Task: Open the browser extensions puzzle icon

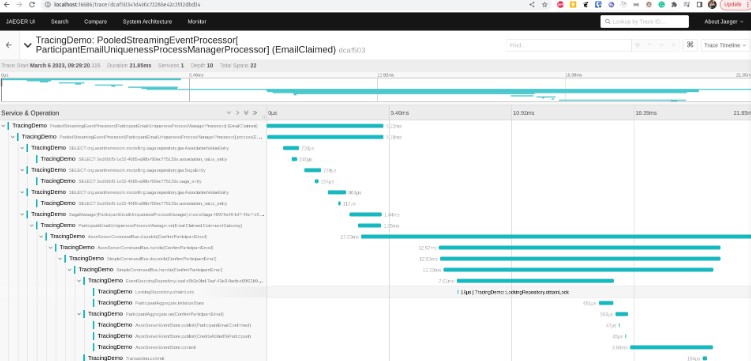Action: (674, 4)
